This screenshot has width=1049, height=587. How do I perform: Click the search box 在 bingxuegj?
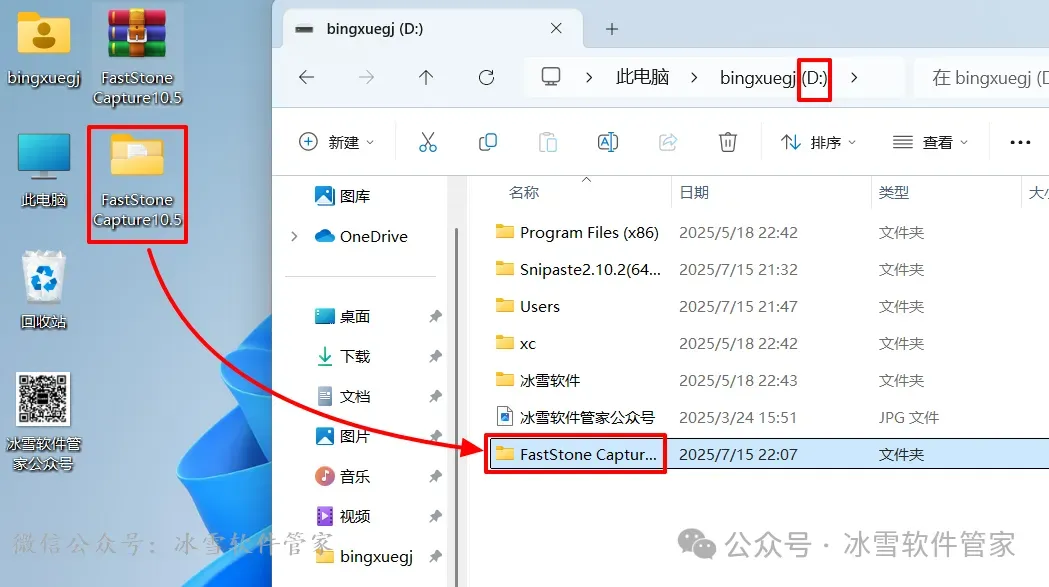(981, 78)
